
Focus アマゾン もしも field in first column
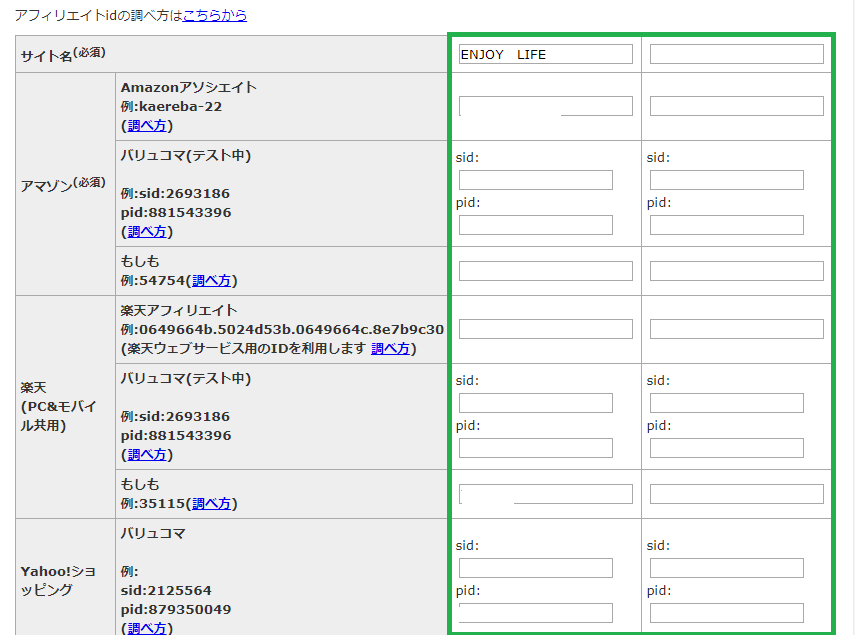pyautogui.click(x=546, y=271)
